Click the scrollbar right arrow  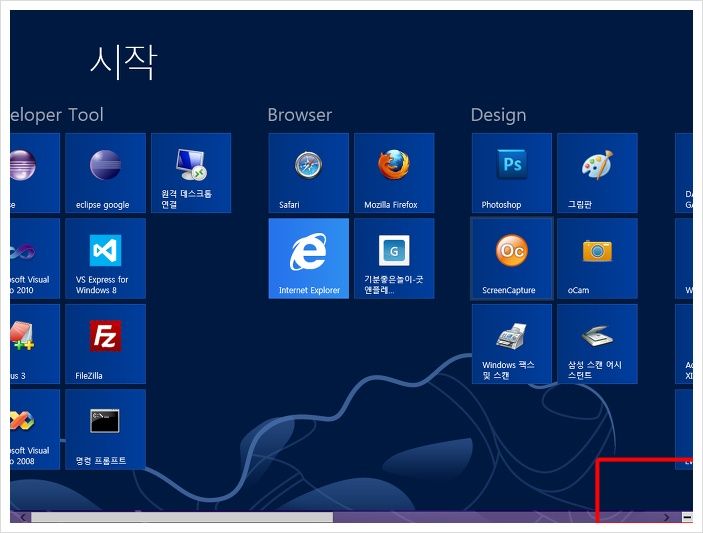click(666, 517)
